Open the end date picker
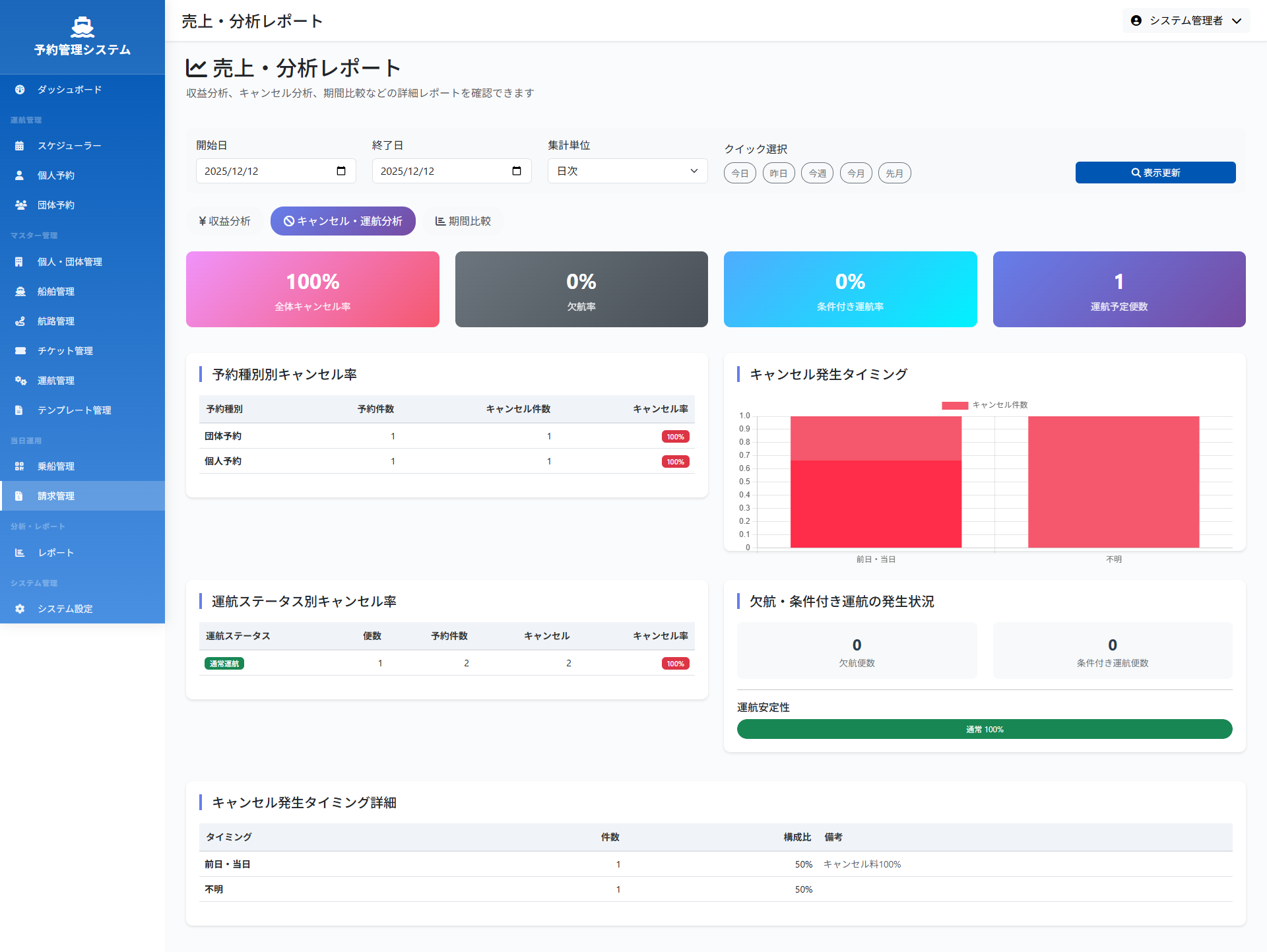 [517, 171]
